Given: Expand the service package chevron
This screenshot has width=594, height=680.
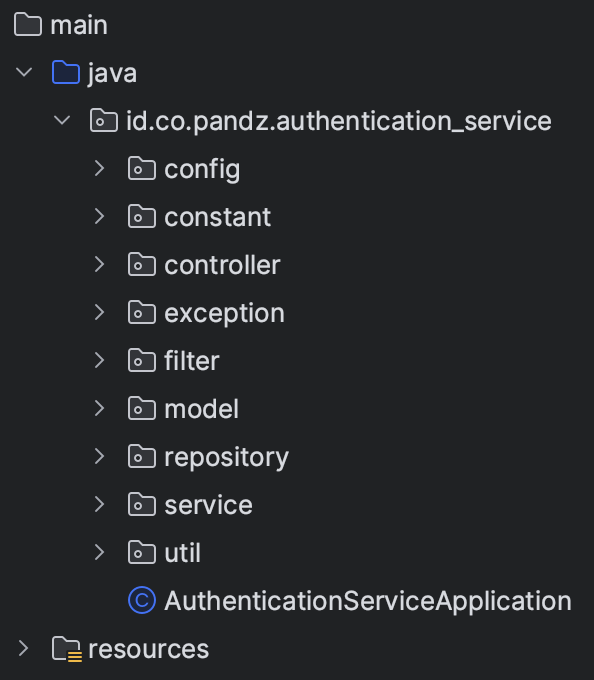Looking at the screenshot, I should (x=100, y=504).
